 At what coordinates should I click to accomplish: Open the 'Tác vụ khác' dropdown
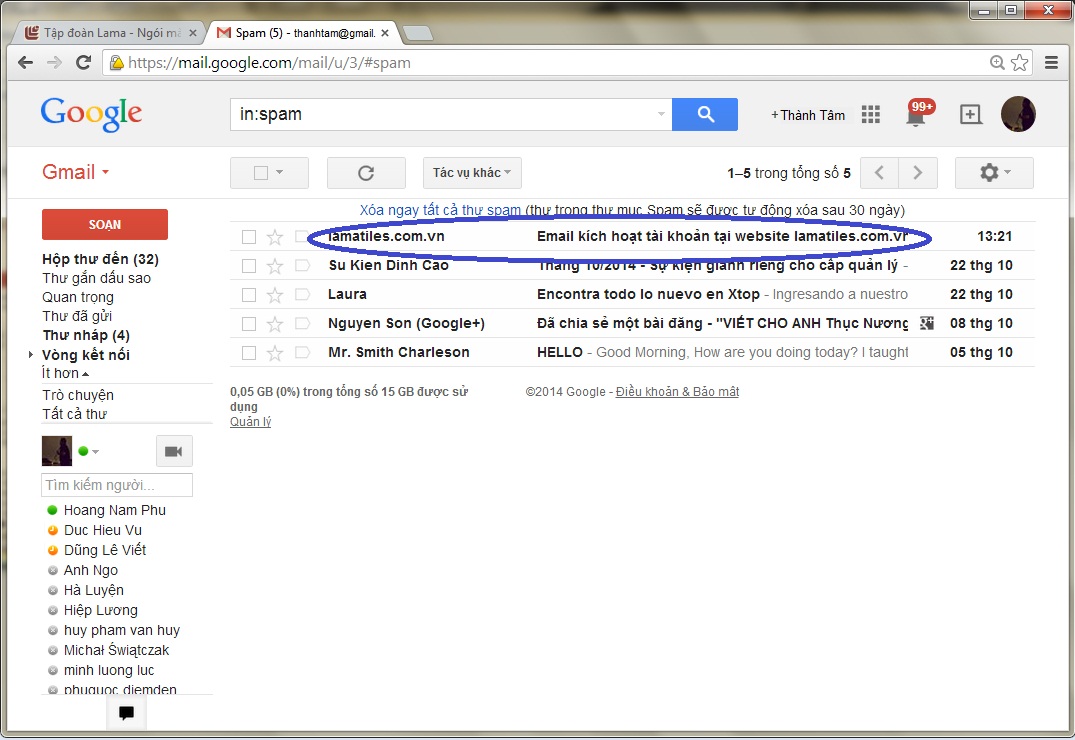coord(472,173)
